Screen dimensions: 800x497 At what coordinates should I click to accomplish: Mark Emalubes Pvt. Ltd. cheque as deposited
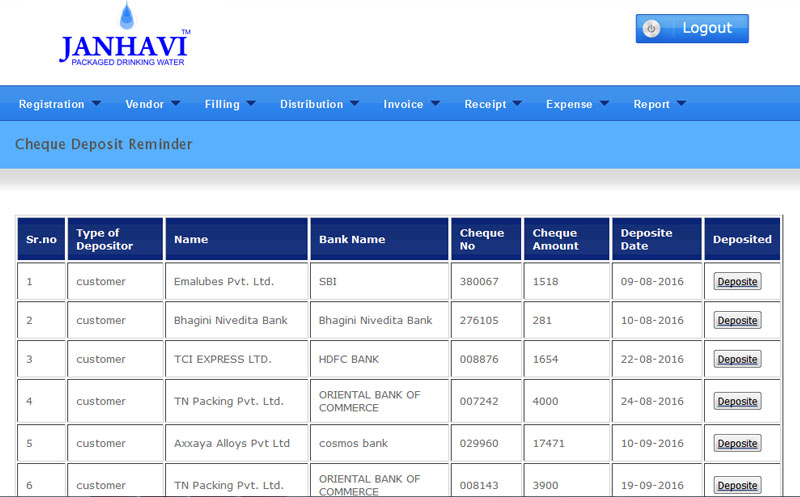pos(737,281)
